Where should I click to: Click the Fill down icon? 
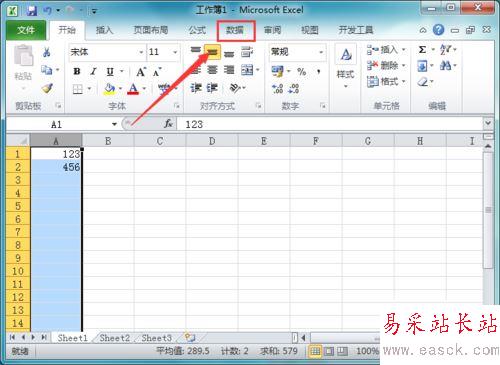click(x=422, y=66)
